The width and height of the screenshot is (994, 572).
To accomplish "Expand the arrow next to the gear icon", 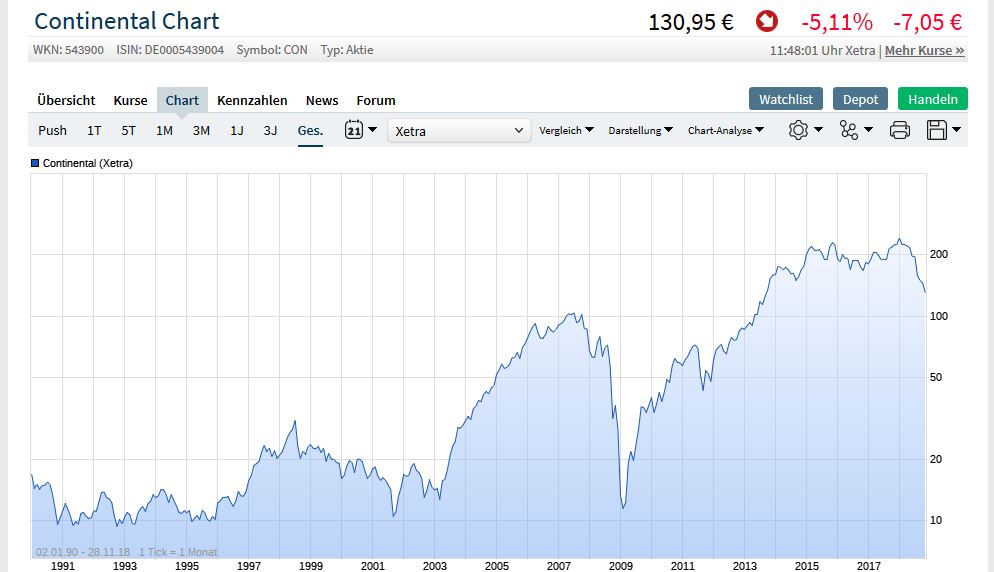I will 818,129.
